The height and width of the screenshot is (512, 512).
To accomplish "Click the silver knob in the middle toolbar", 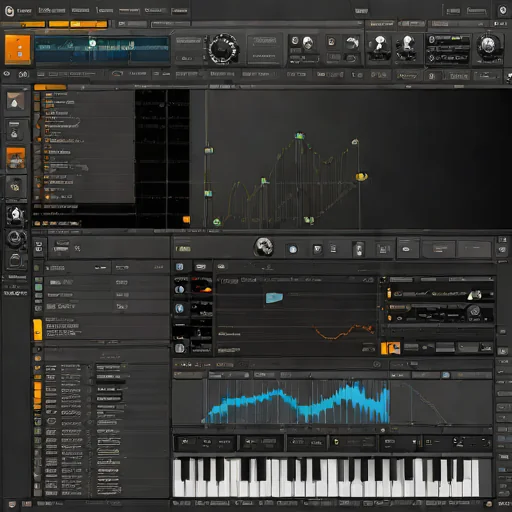I will (x=264, y=247).
